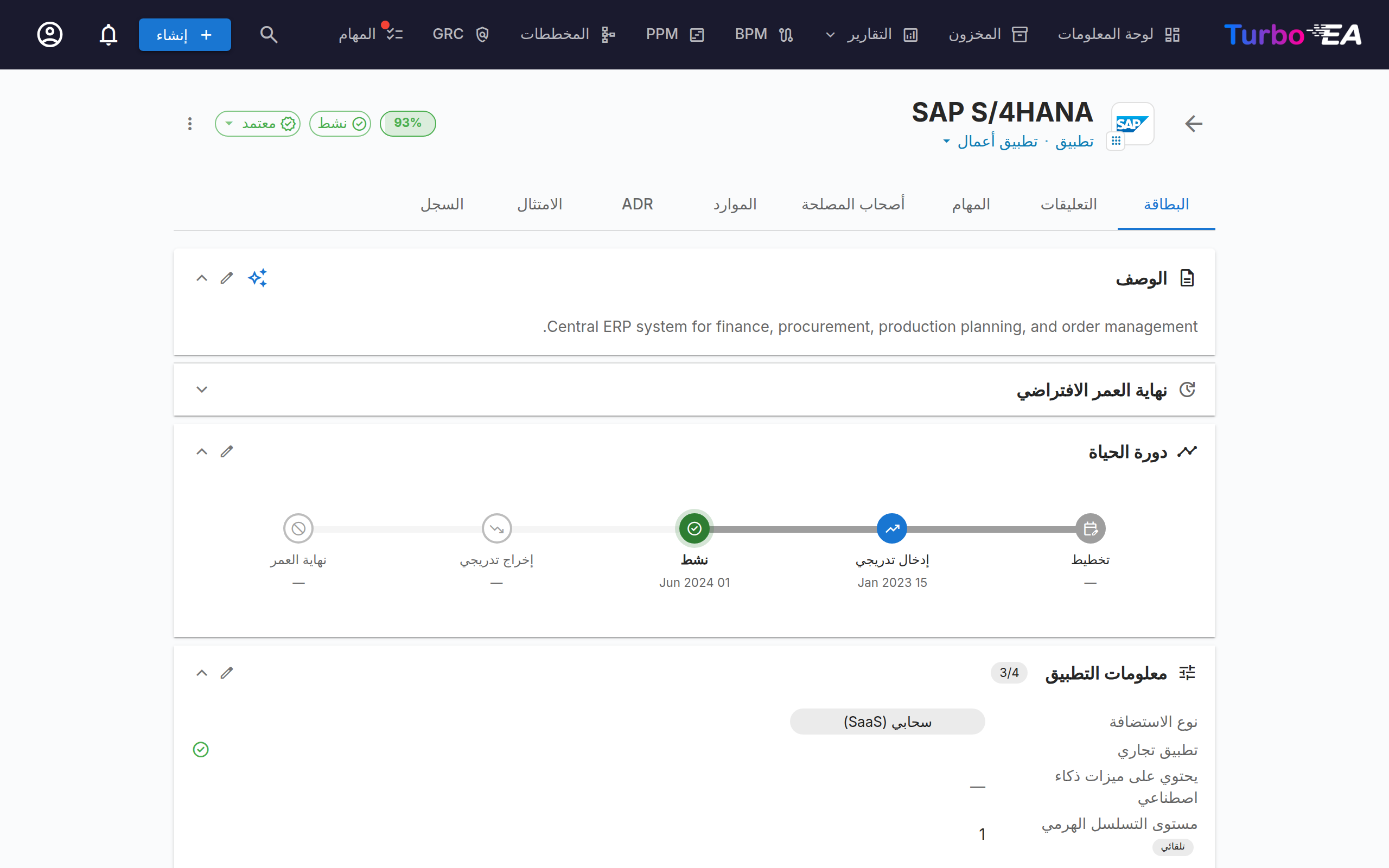Collapse the دورة الحياة section
This screenshot has height=868, width=1389.
pyautogui.click(x=201, y=452)
